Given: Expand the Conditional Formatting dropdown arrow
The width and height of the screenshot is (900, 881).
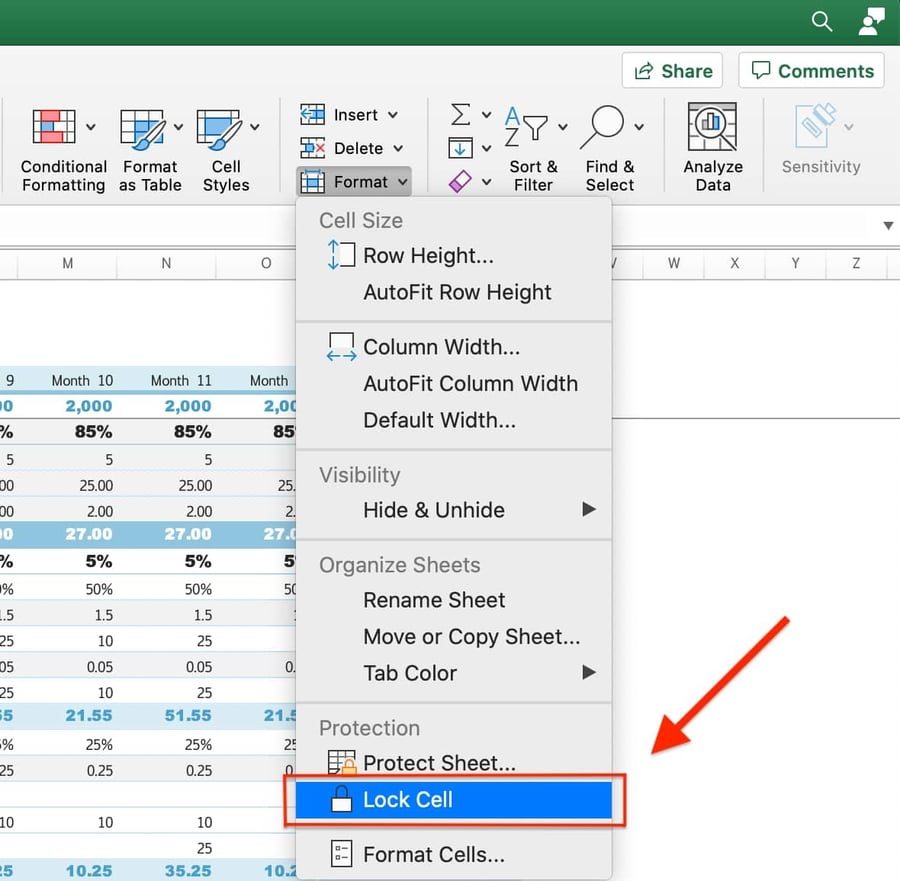Looking at the screenshot, I should coord(91,127).
